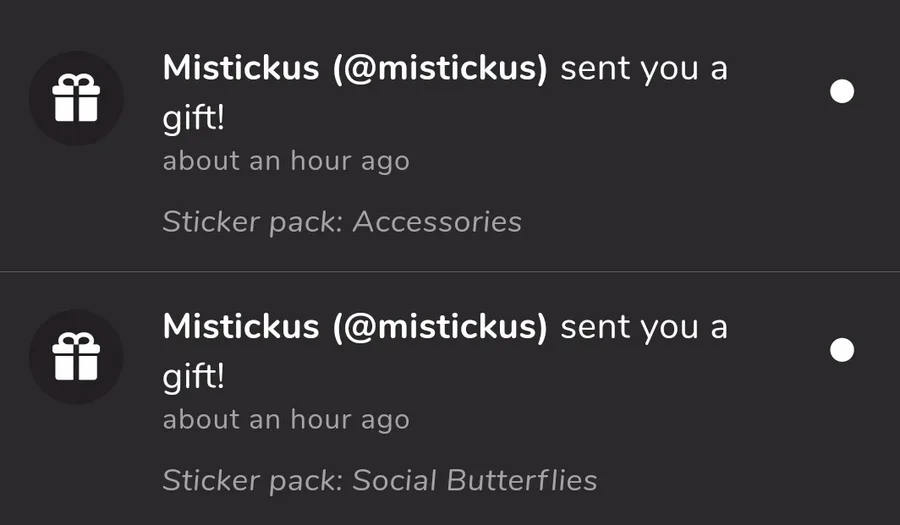Image resolution: width=900 pixels, height=525 pixels.
Task: Click the divider line between the two notifications
Action: click(450, 271)
